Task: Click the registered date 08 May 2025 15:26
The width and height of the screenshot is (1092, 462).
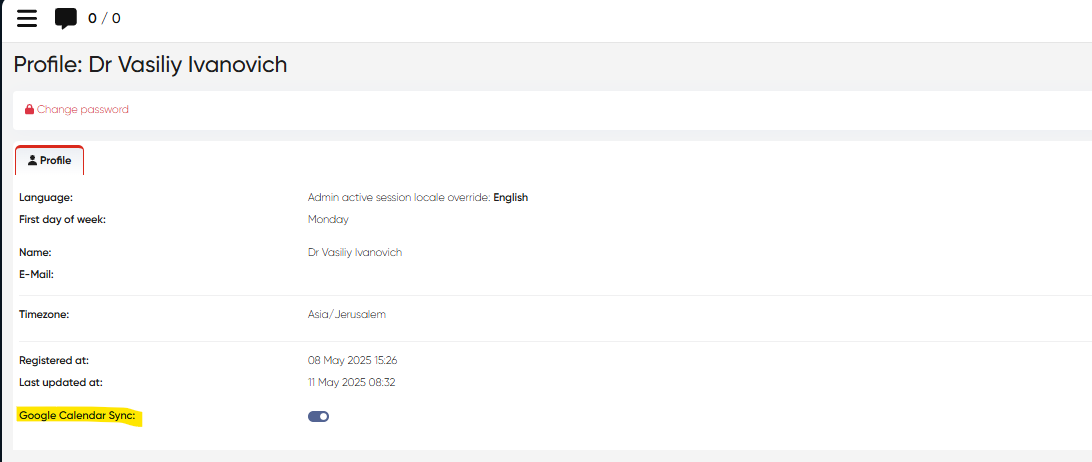Action: pyautogui.click(x=352, y=360)
